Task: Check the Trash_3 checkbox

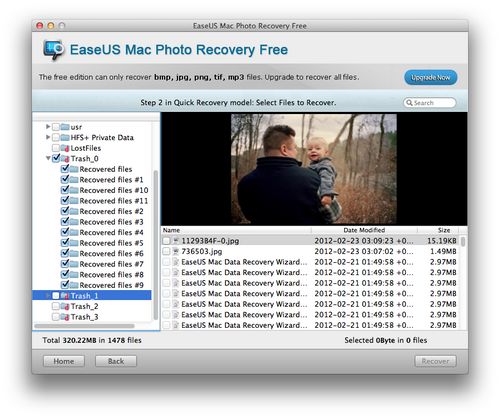Action: (x=56, y=317)
